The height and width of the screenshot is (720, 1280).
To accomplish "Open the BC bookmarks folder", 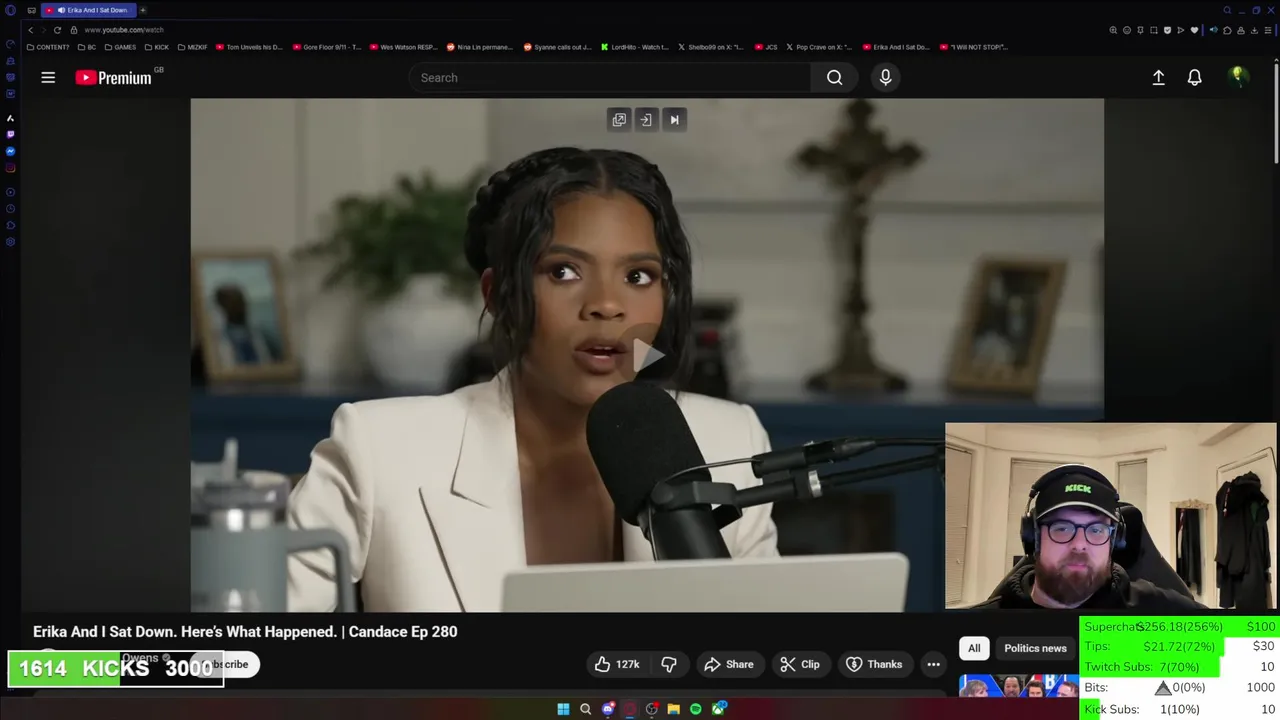I will point(87,47).
